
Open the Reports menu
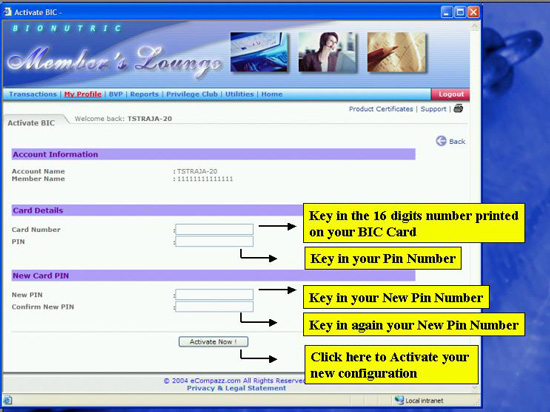click(x=144, y=94)
